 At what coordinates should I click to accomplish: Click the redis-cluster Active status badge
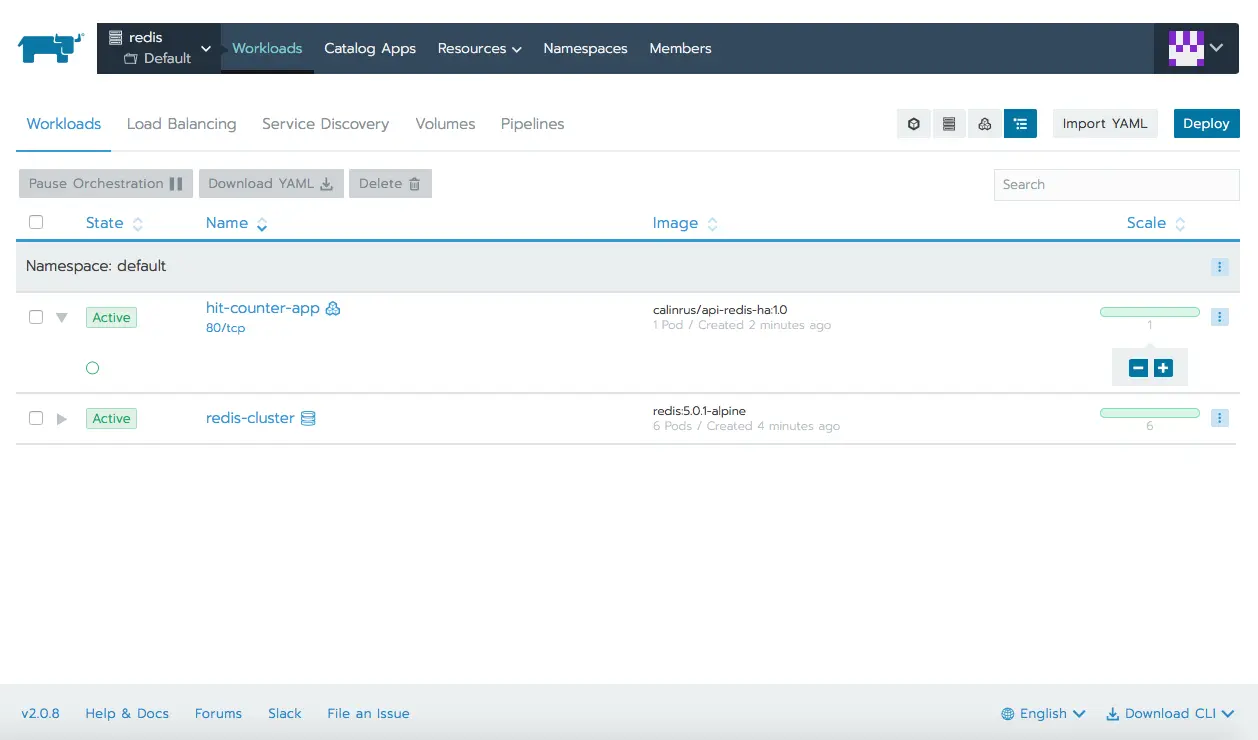(111, 418)
